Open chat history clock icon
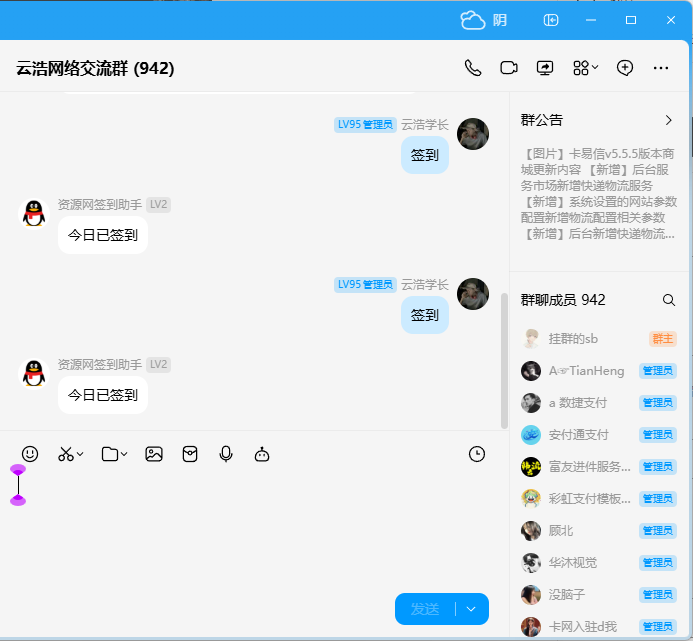The height and width of the screenshot is (641, 693). pyautogui.click(x=477, y=454)
